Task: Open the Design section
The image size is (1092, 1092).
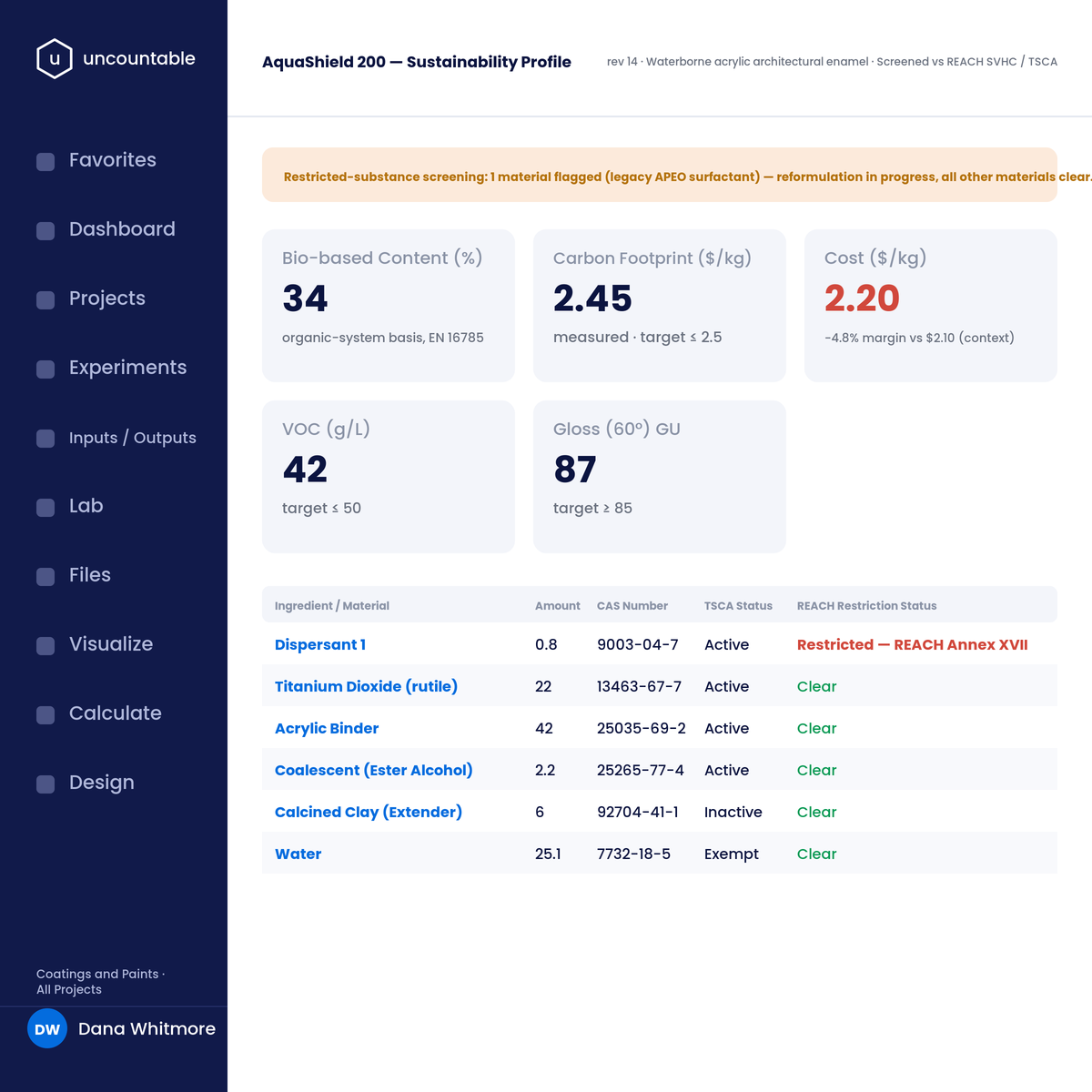Action: pyautogui.click(x=102, y=783)
